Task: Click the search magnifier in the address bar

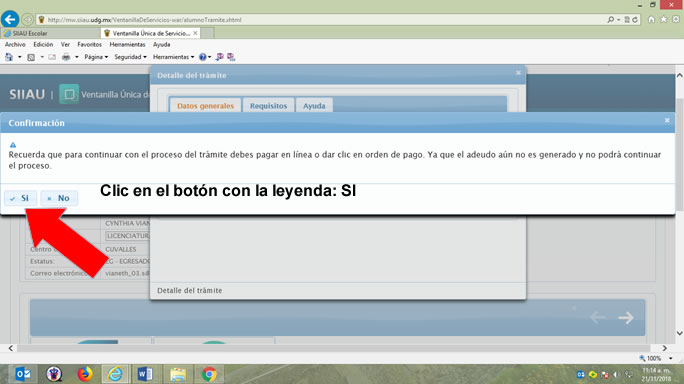Action: point(610,20)
